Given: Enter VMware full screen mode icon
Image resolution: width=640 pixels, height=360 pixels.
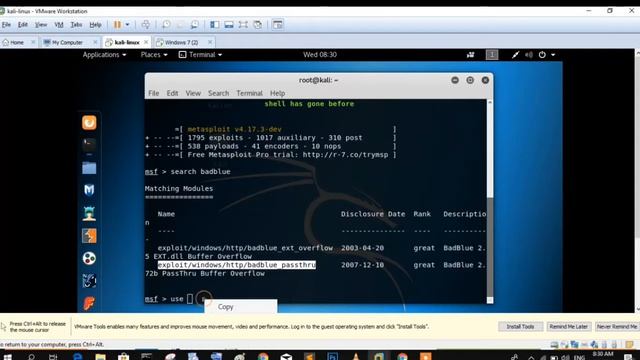Looking at the screenshot, I should click(x=243, y=24).
